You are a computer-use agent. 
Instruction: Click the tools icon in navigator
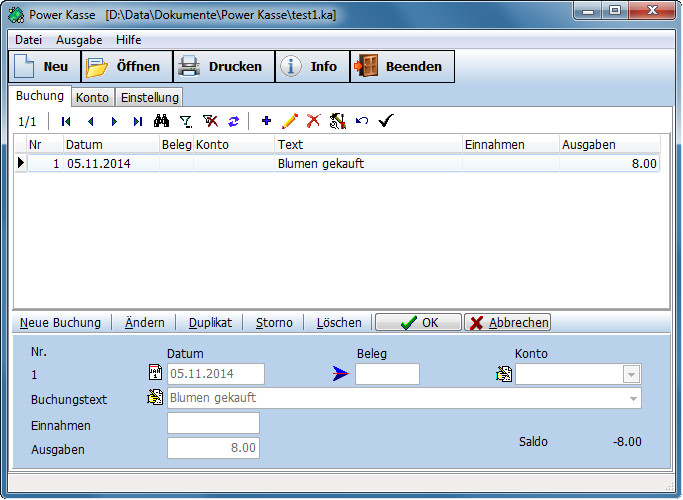[338, 121]
